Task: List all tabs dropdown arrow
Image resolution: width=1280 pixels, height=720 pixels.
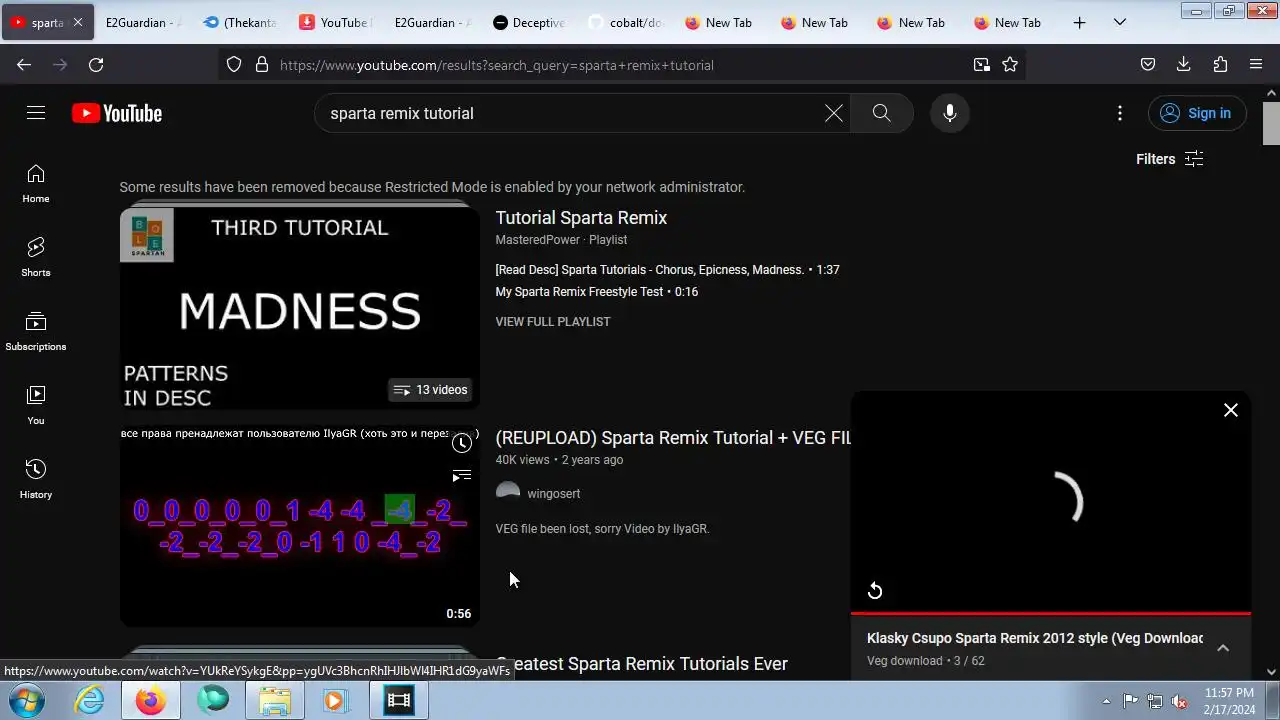Action: coord(1120,22)
